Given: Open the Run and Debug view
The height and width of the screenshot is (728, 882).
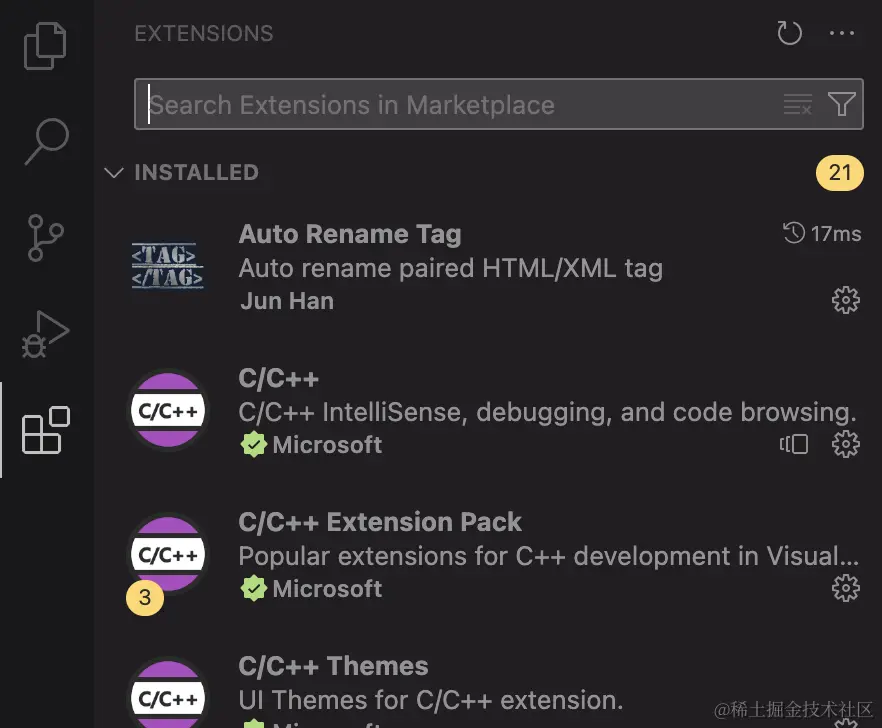Looking at the screenshot, I should [x=46, y=334].
